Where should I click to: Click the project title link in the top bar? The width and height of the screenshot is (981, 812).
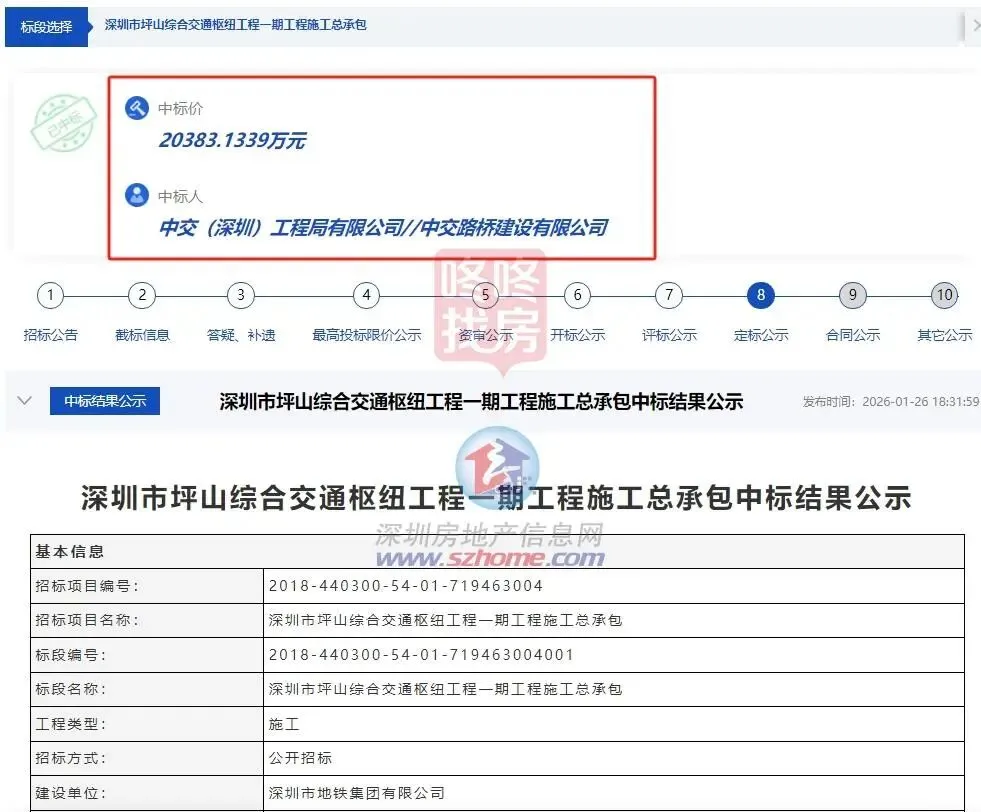pyautogui.click(x=235, y=25)
